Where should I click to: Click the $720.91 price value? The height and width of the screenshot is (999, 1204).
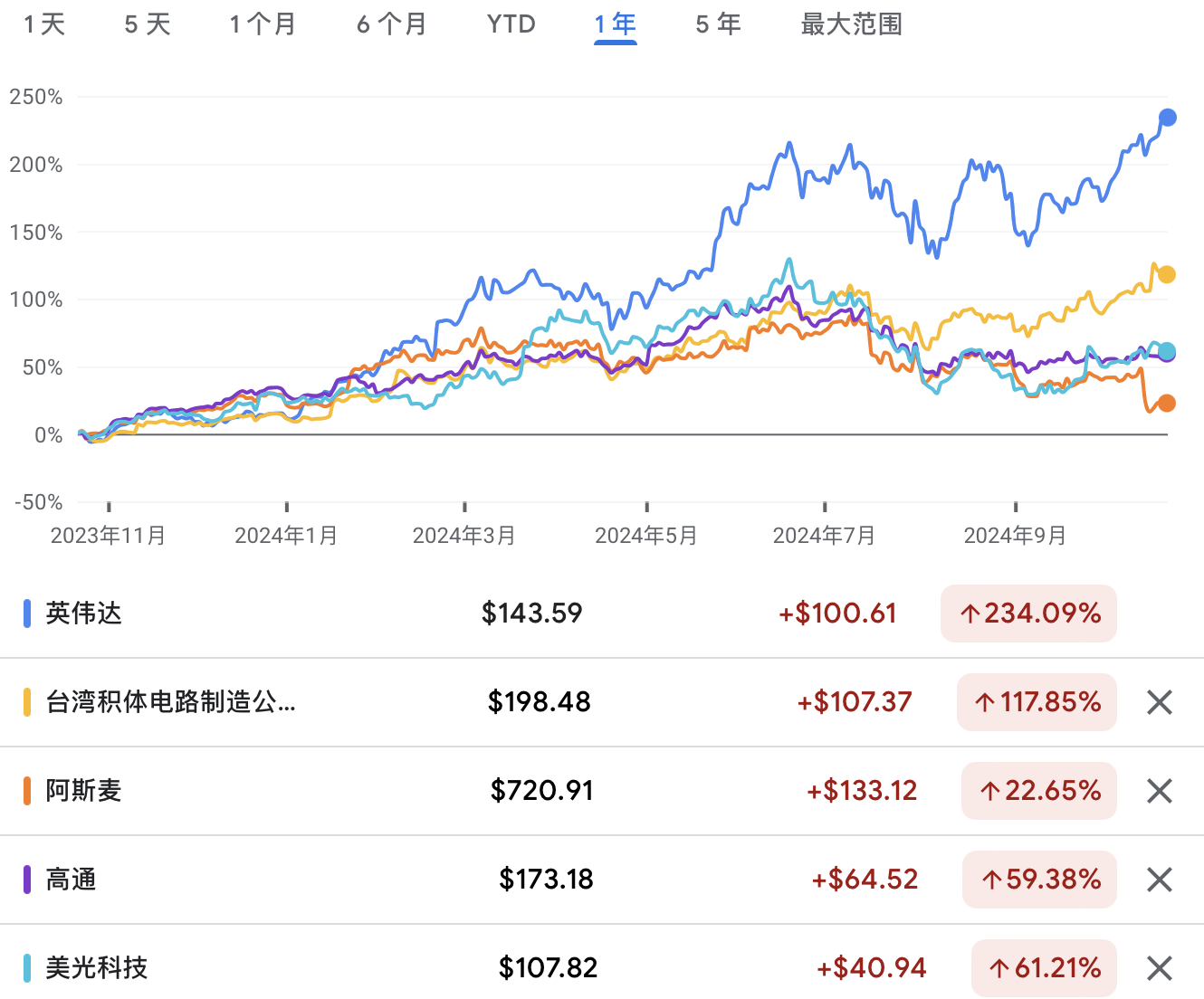coord(542,791)
